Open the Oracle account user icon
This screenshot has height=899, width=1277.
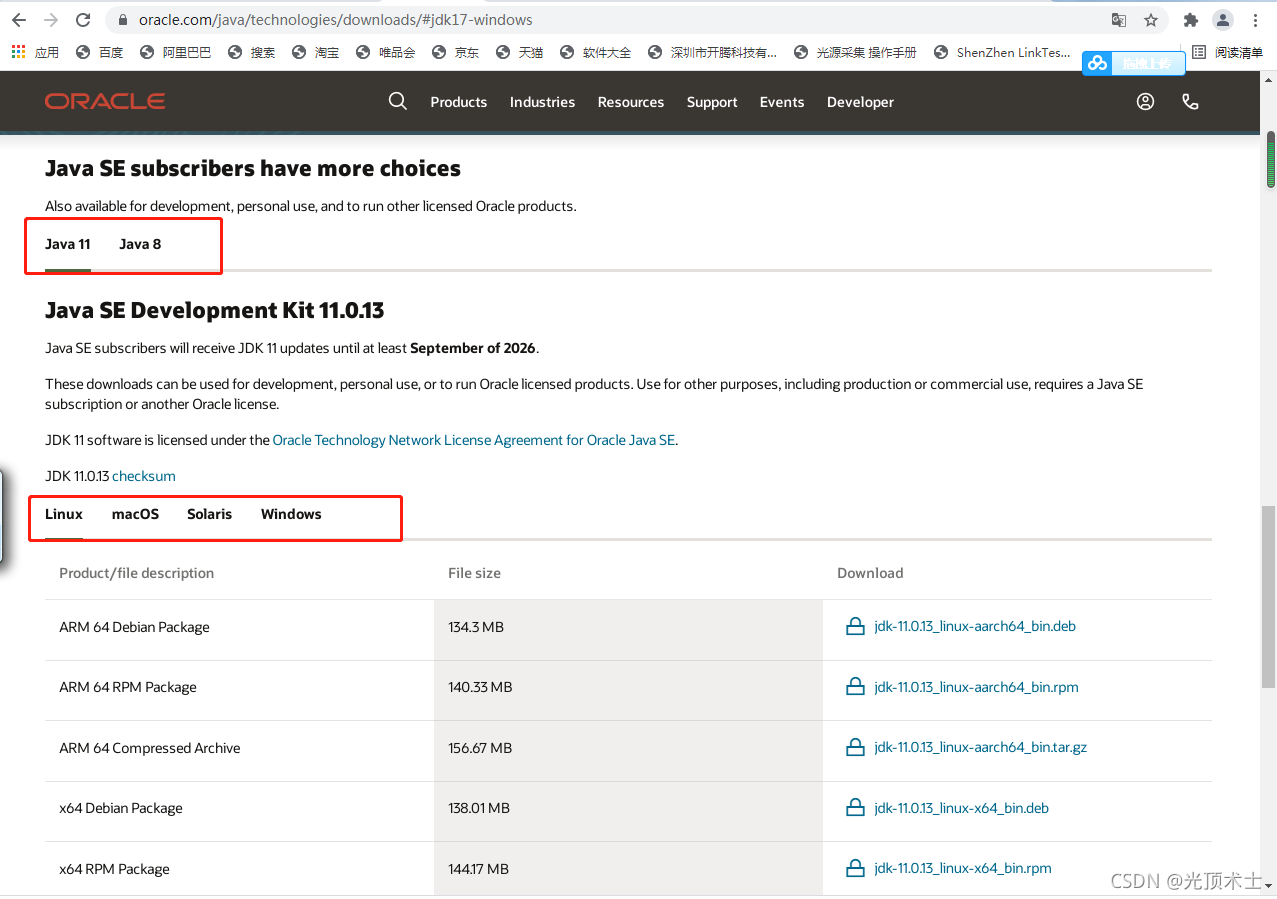(x=1146, y=101)
